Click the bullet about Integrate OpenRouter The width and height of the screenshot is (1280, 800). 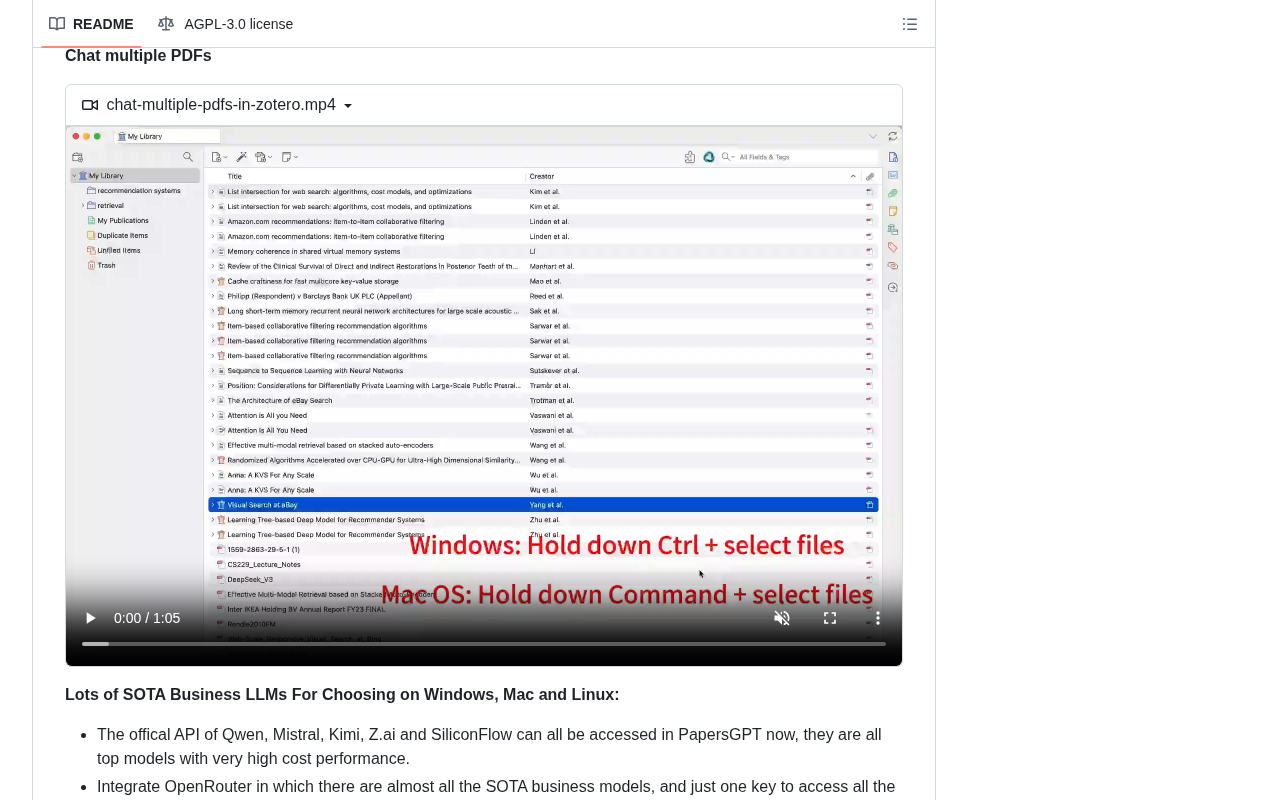[496, 787]
